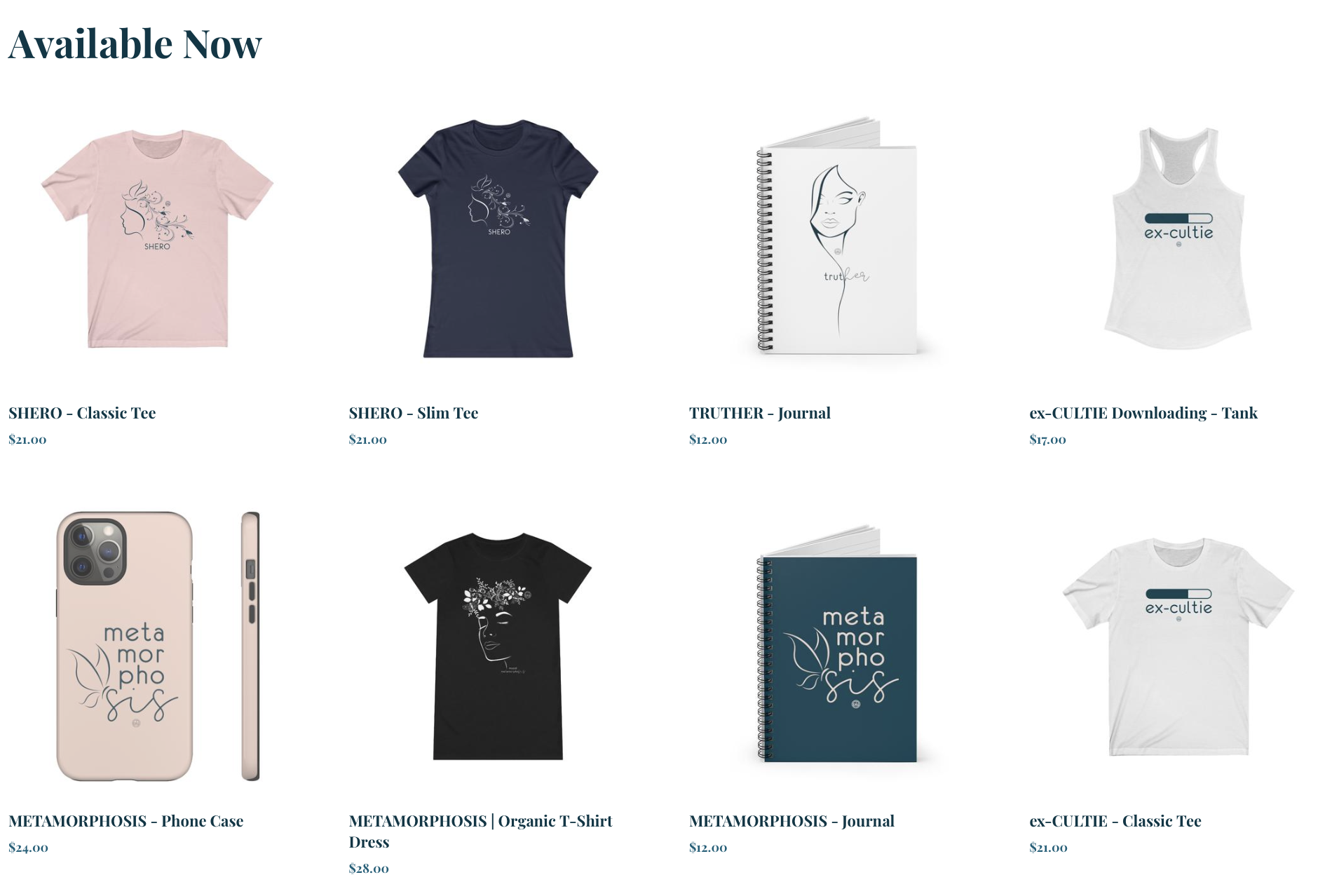Click the SHERO - Classic Tee title
The width and height of the screenshot is (1339, 896).
pyautogui.click(x=82, y=413)
